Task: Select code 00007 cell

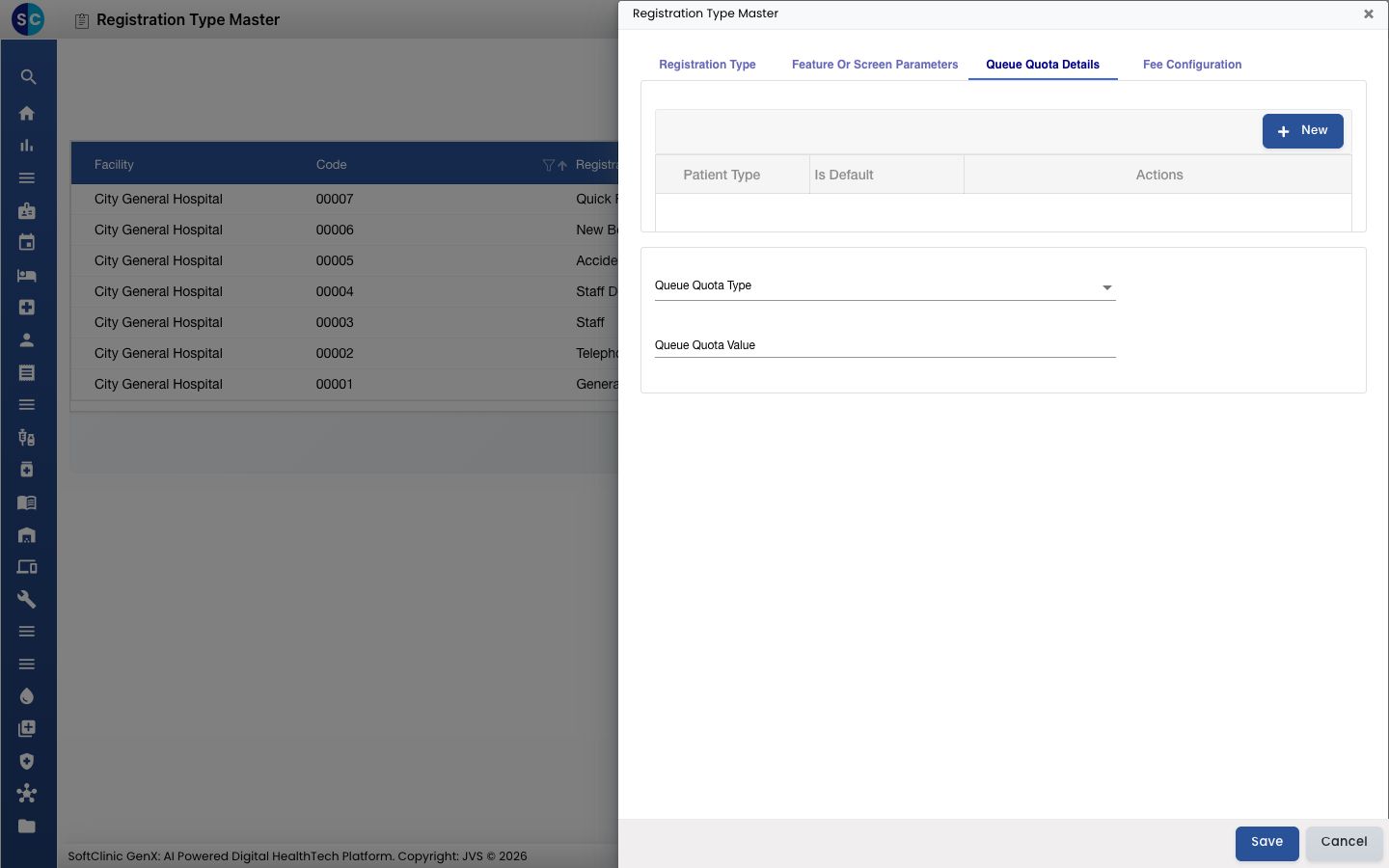Action: pyautogui.click(x=335, y=199)
